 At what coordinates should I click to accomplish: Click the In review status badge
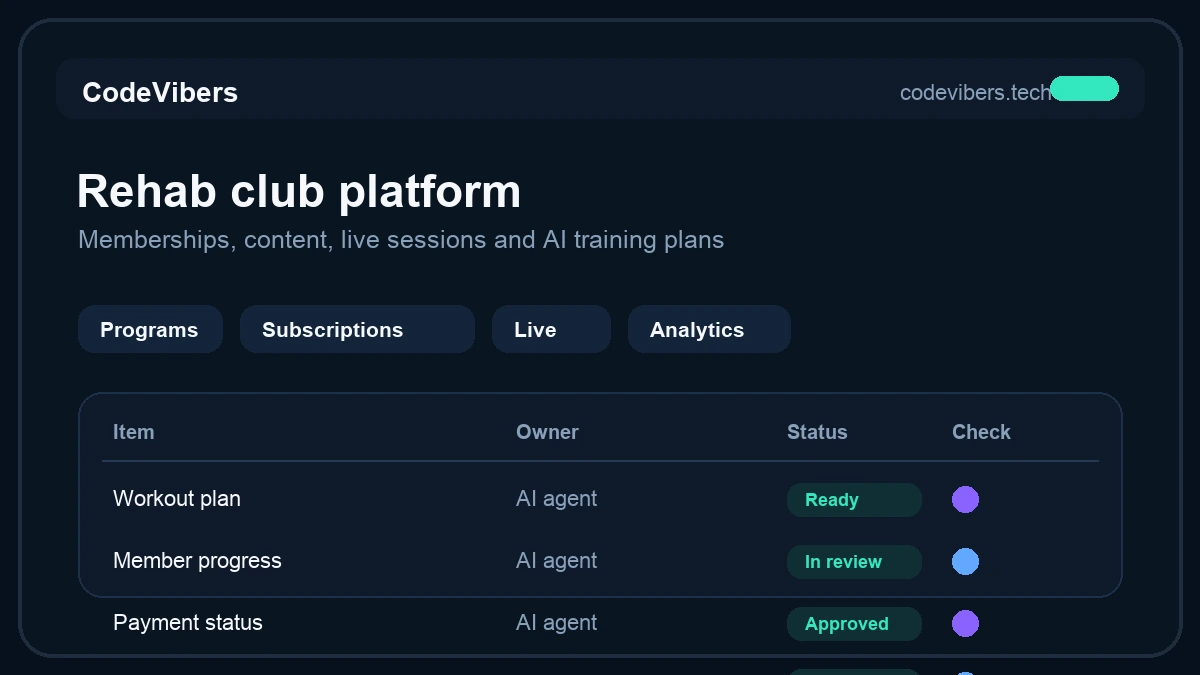[x=854, y=562]
